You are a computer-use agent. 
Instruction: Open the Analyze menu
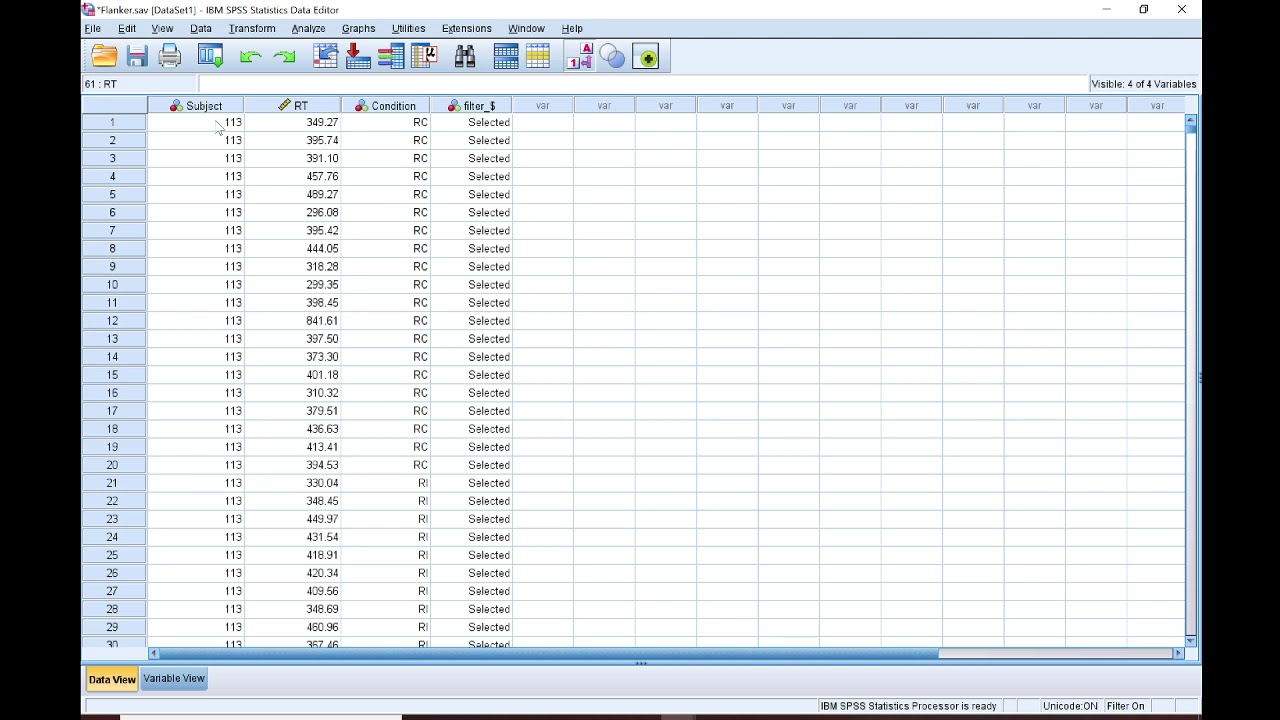tap(308, 29)
